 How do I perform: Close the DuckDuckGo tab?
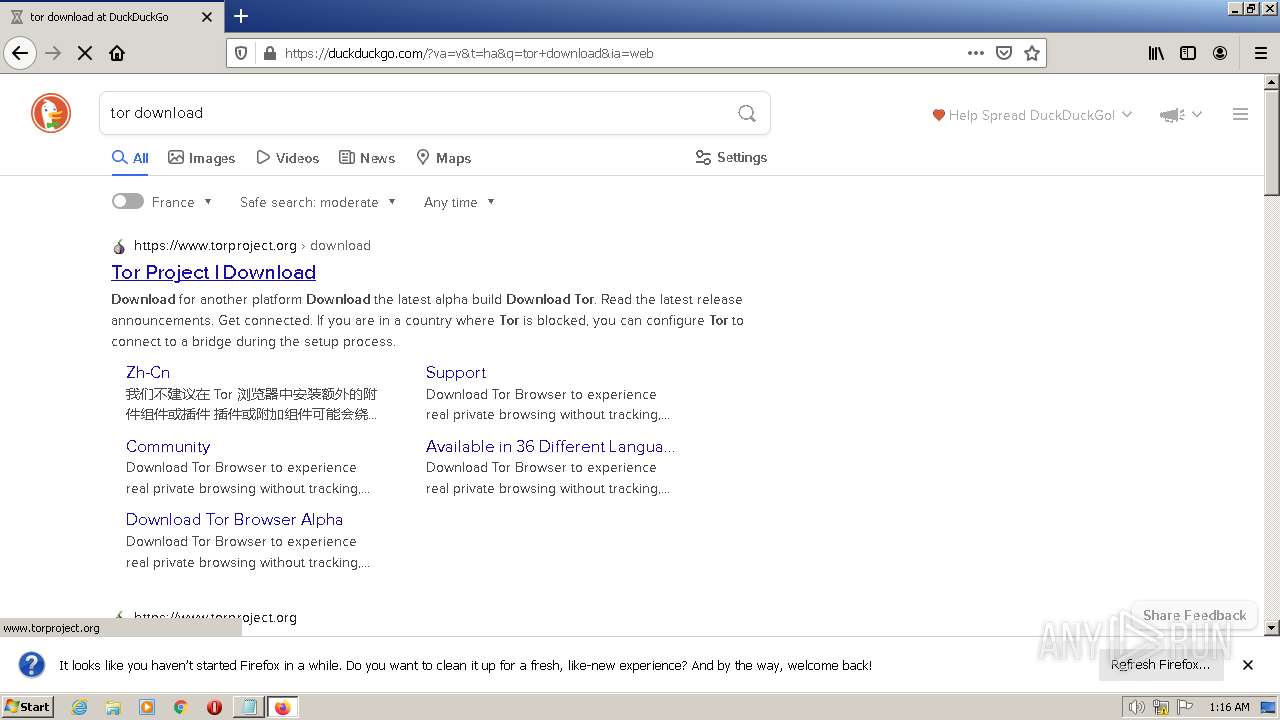pos(207,16)
